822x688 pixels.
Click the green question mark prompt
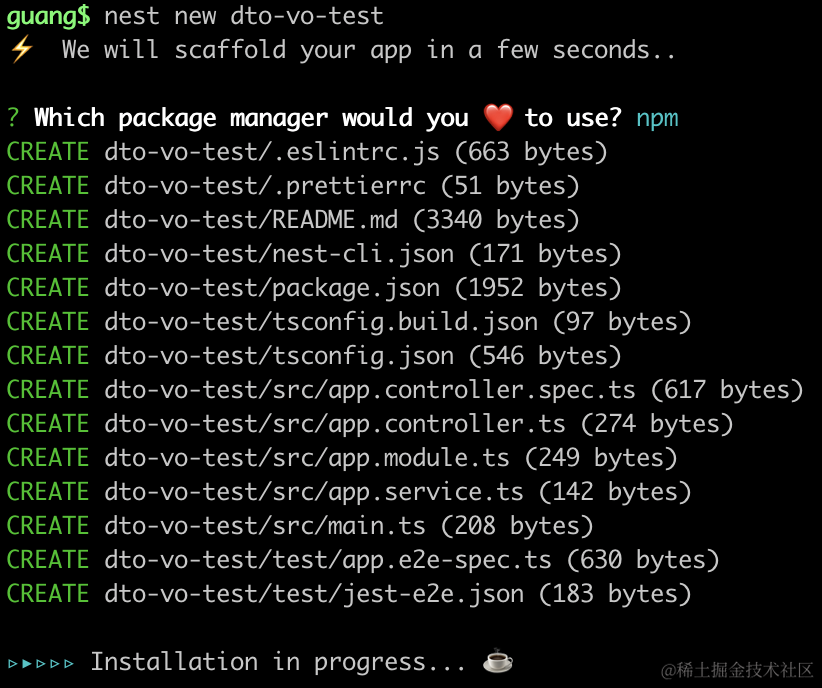[13, 118]
